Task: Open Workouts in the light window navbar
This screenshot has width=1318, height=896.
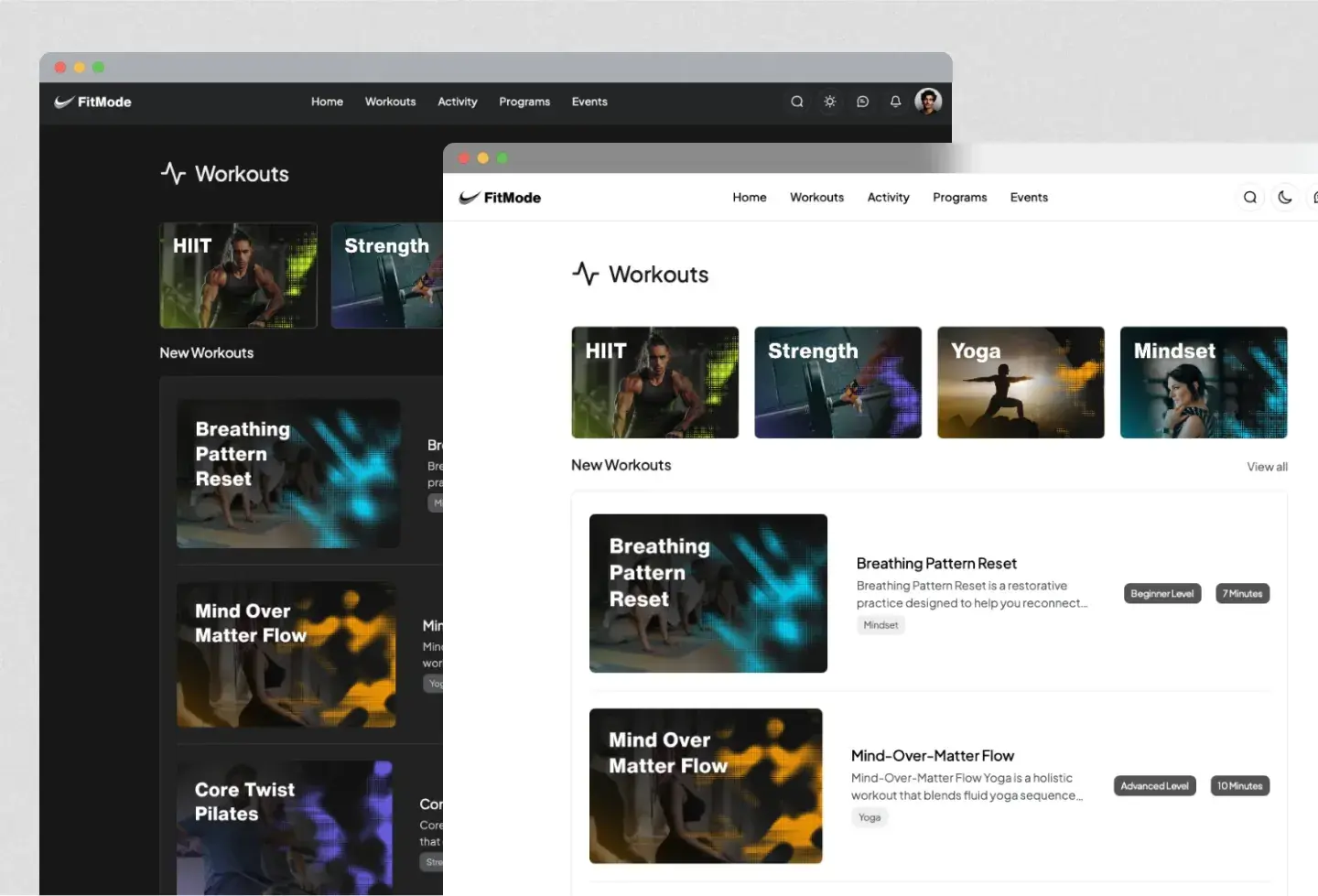Action: click(817, 198)
